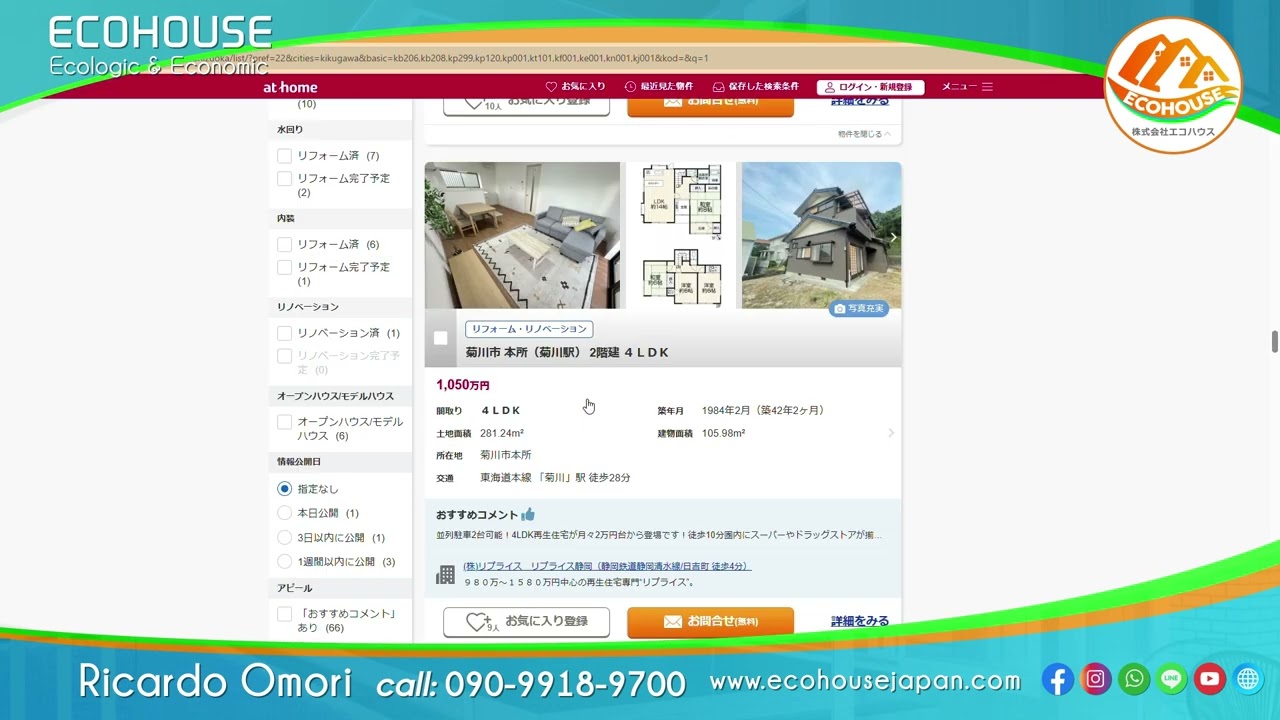This screenshot has height=720, width=1280.
Task: Click the partially hidden upper お問合せ button
Action: [710, 107]
